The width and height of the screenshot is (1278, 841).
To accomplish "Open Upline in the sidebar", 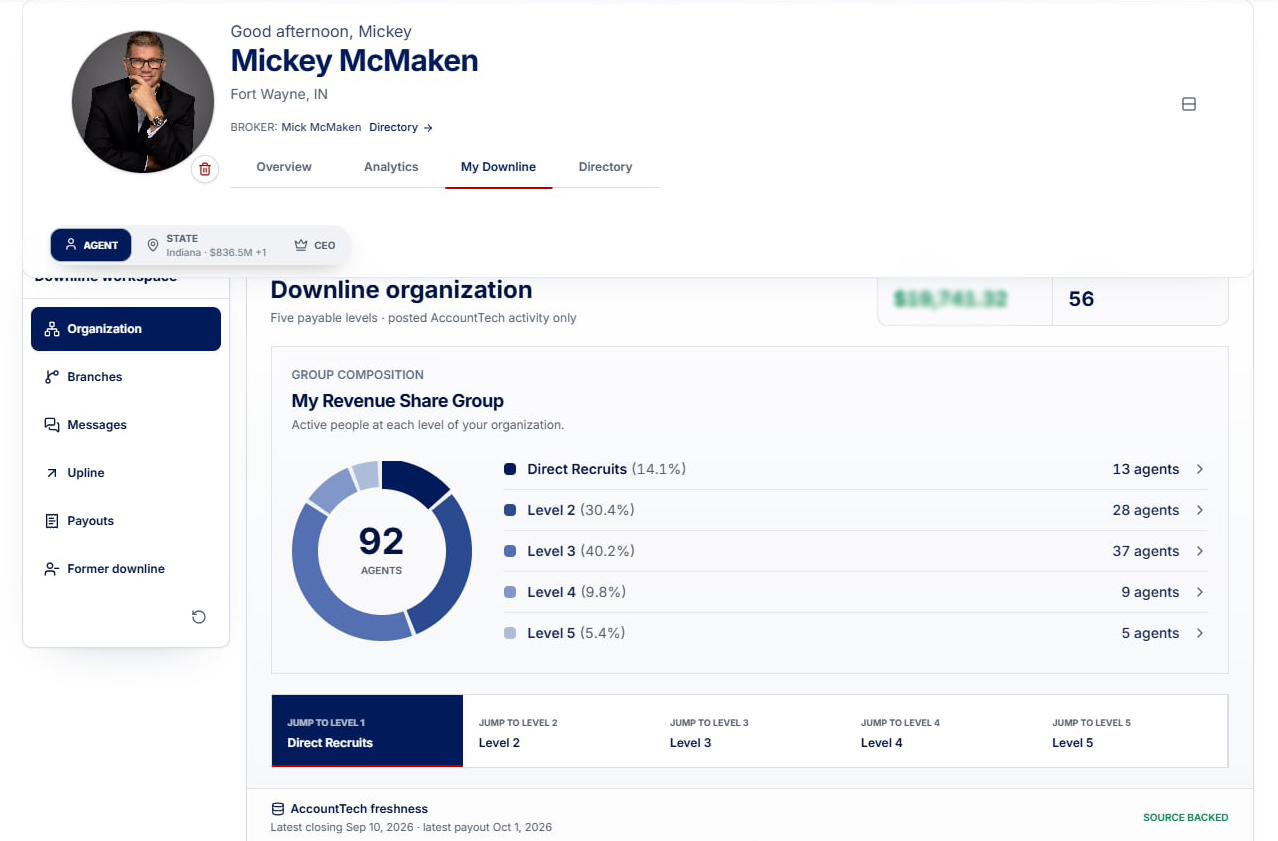I will (126, 473).
